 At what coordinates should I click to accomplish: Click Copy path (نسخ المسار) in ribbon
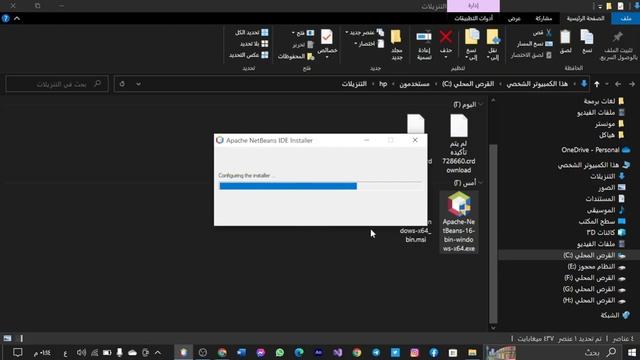pos(535,44)
